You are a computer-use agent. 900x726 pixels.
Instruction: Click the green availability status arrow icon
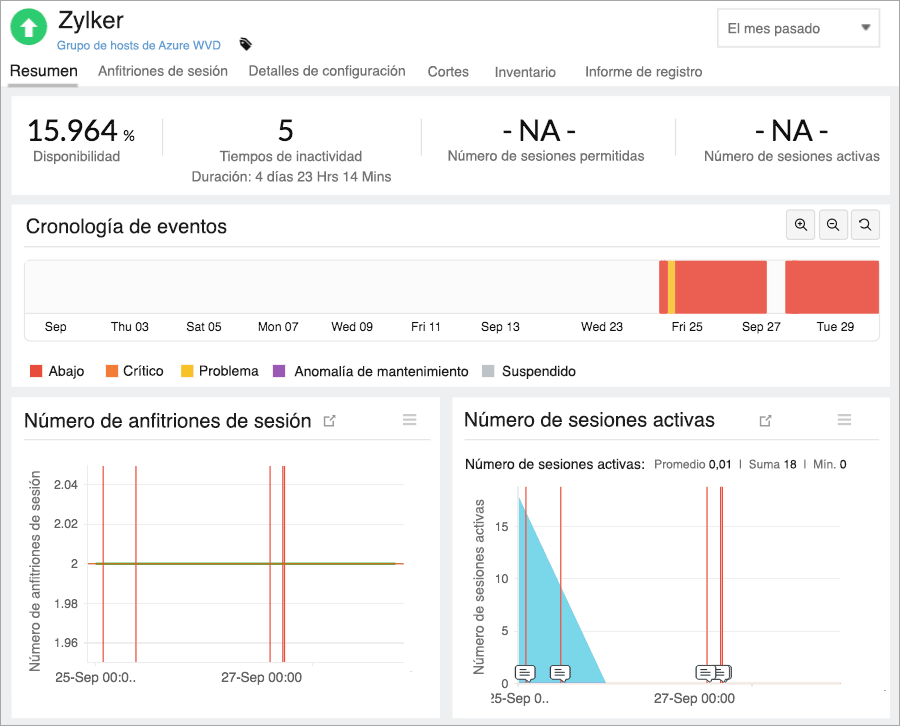28,27
